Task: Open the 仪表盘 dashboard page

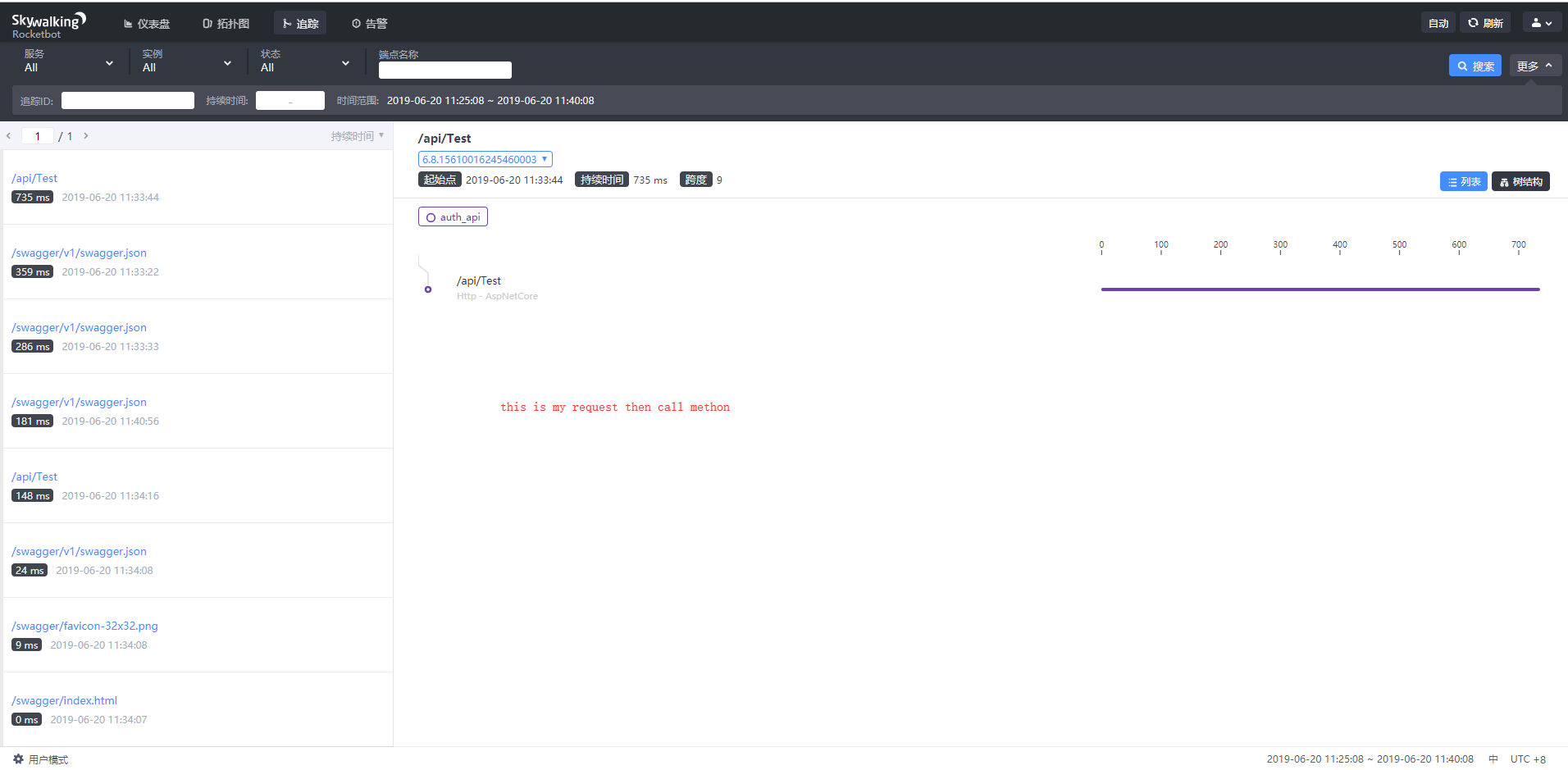Action: coord(147,23)
